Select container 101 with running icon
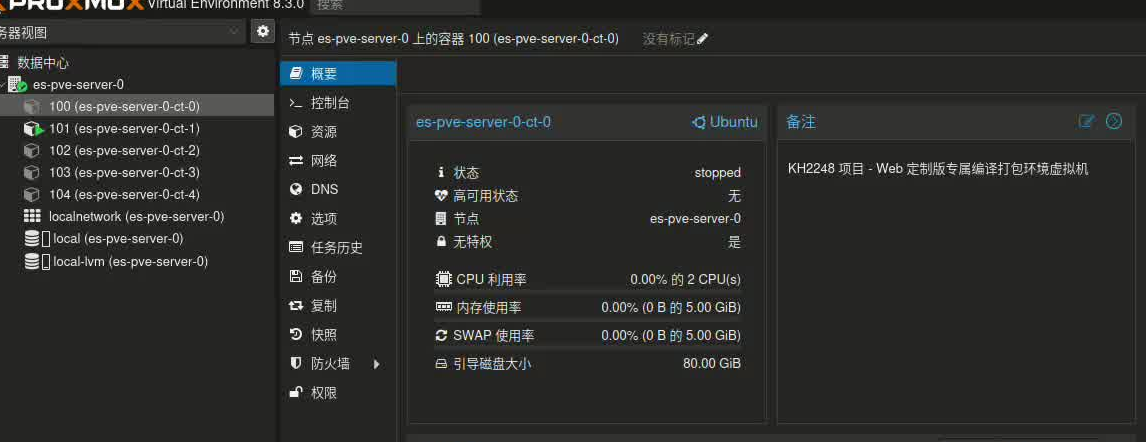Screen dimensions: 1146x442 (x=124, y=128)
